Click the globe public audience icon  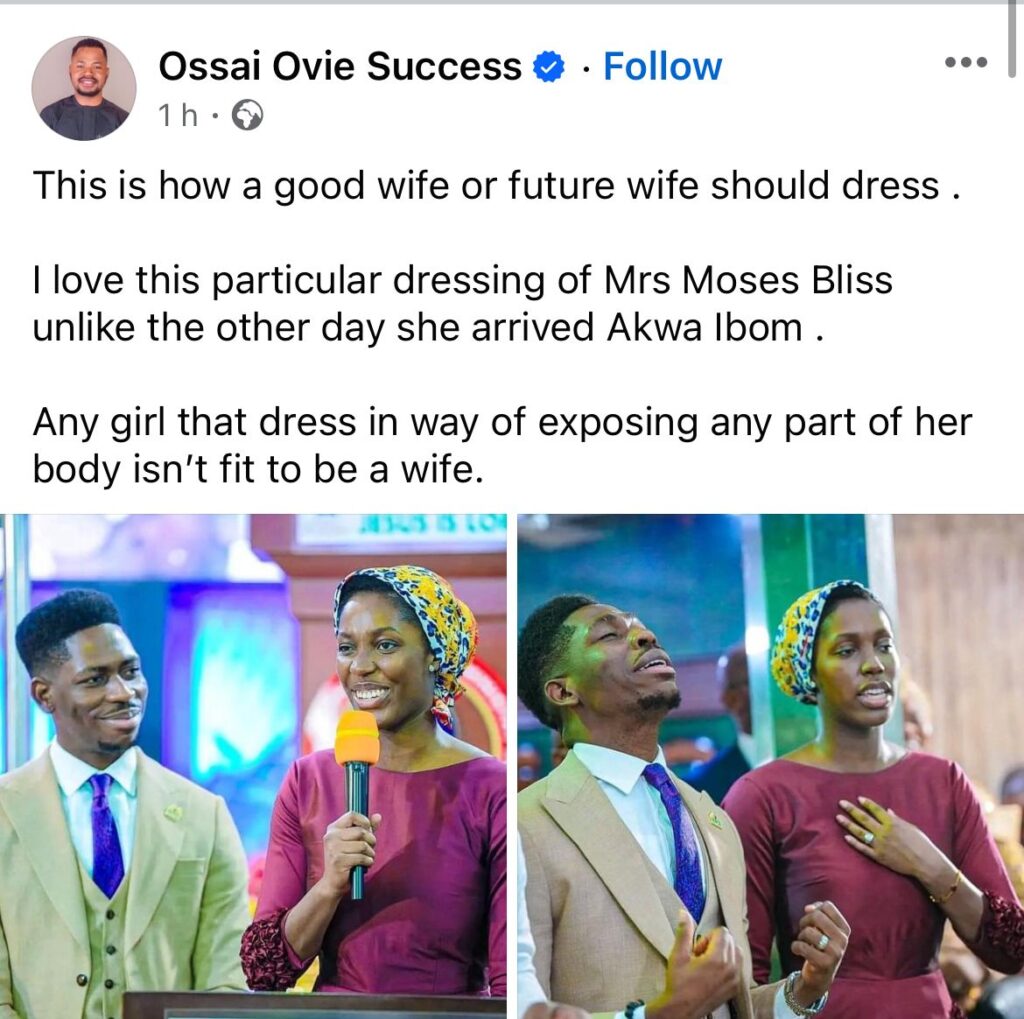click(x=248, y=116)
